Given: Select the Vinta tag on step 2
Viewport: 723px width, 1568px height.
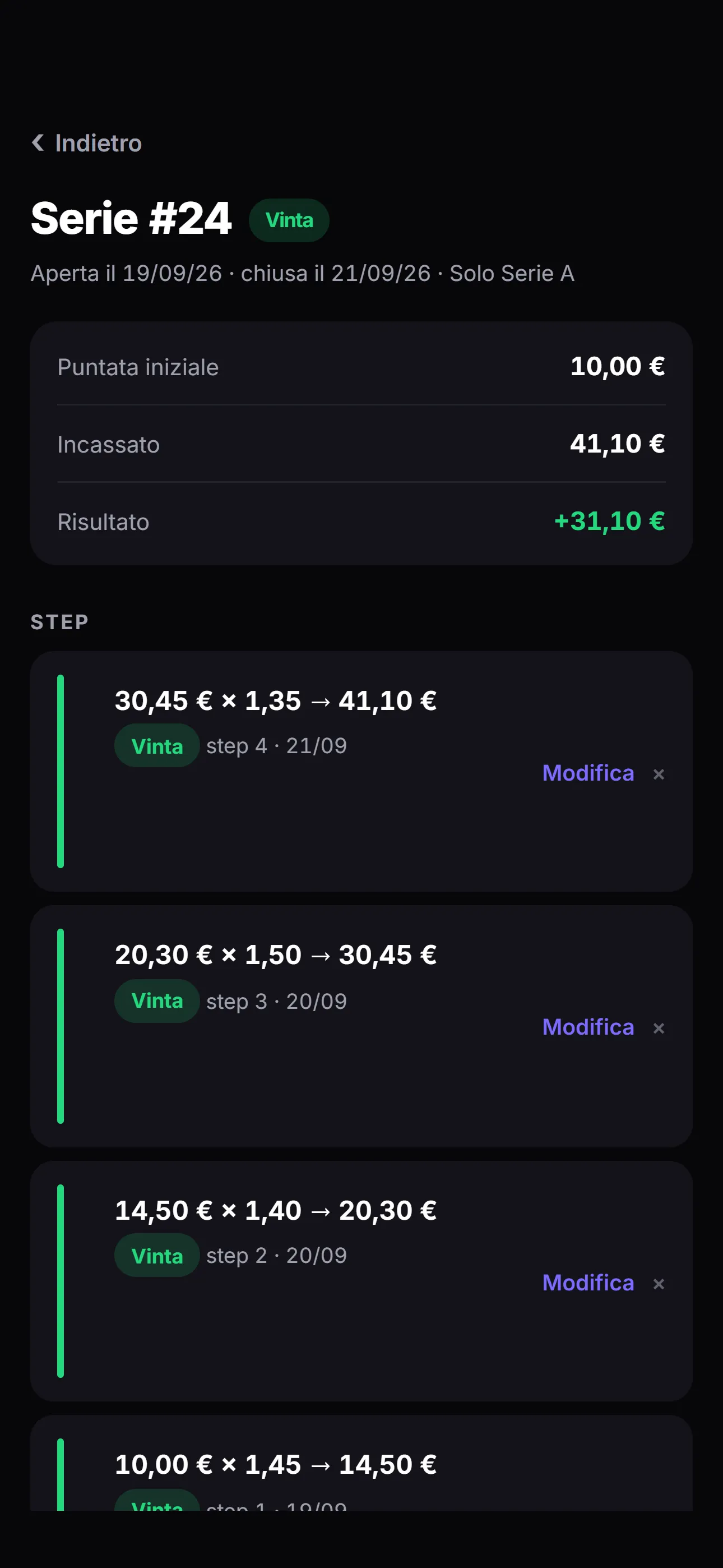Looking at the screenshot, I should 157,1255.
